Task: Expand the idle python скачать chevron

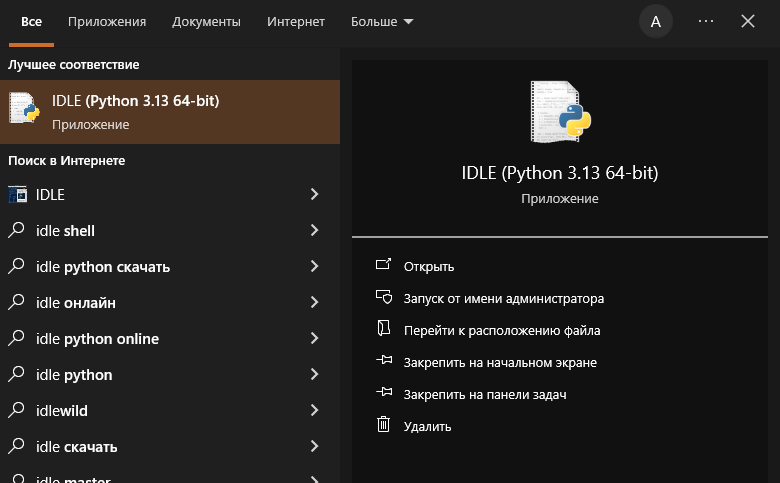Action: click(314, 266)
